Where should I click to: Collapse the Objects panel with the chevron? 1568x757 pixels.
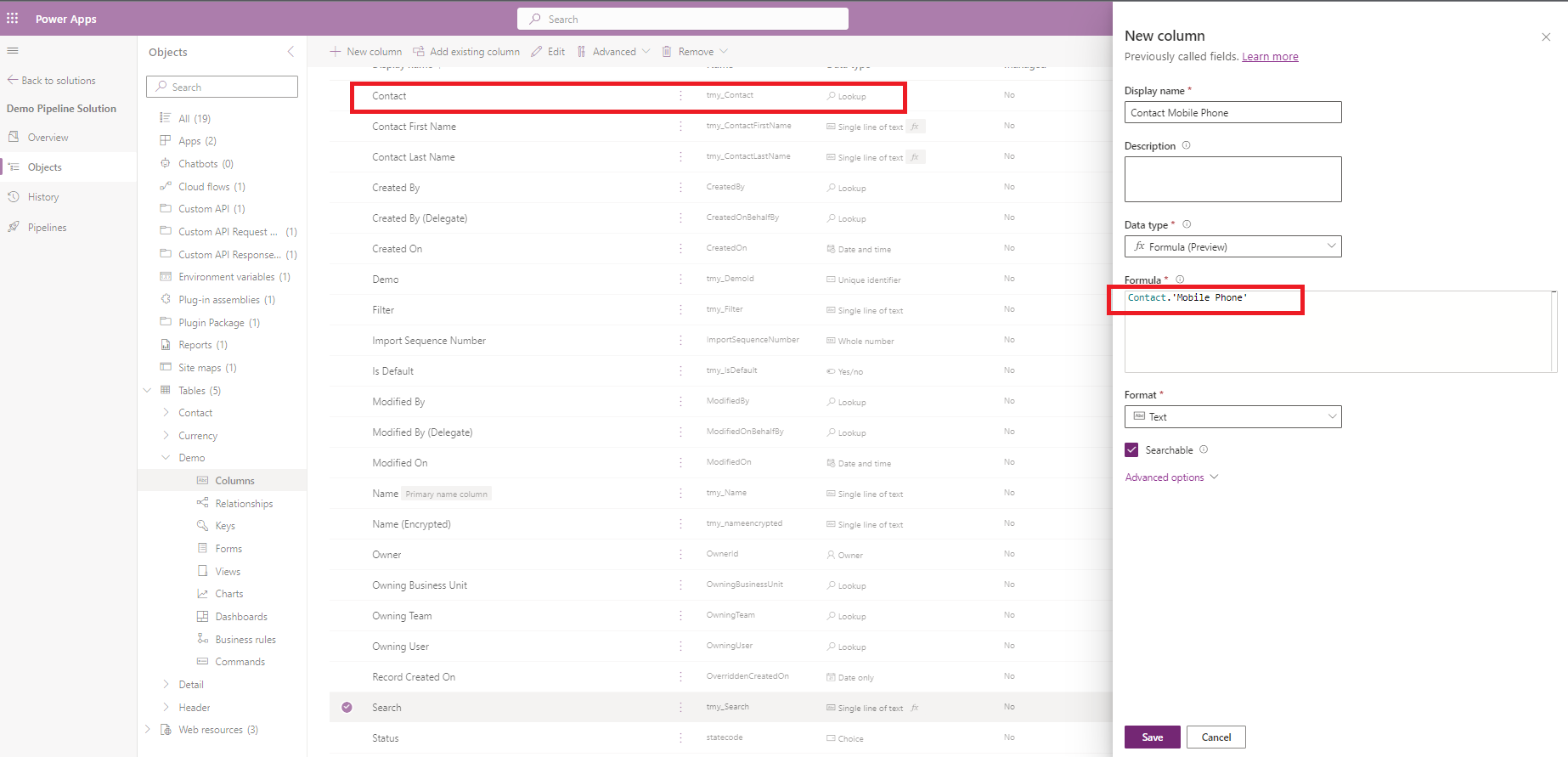[290, 52]
